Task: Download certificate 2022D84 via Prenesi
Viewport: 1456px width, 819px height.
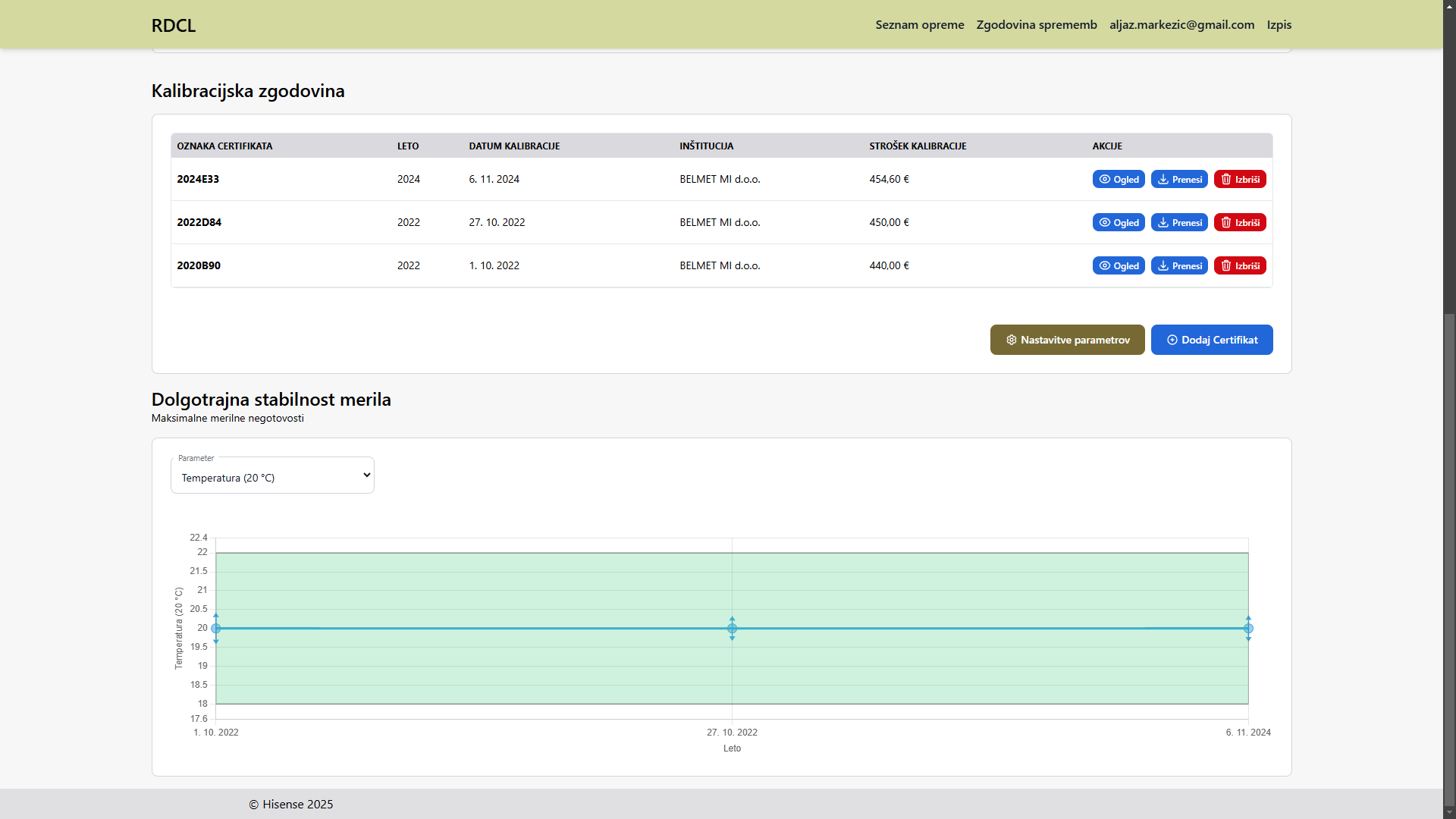Action: click(x=1179, y=222)
